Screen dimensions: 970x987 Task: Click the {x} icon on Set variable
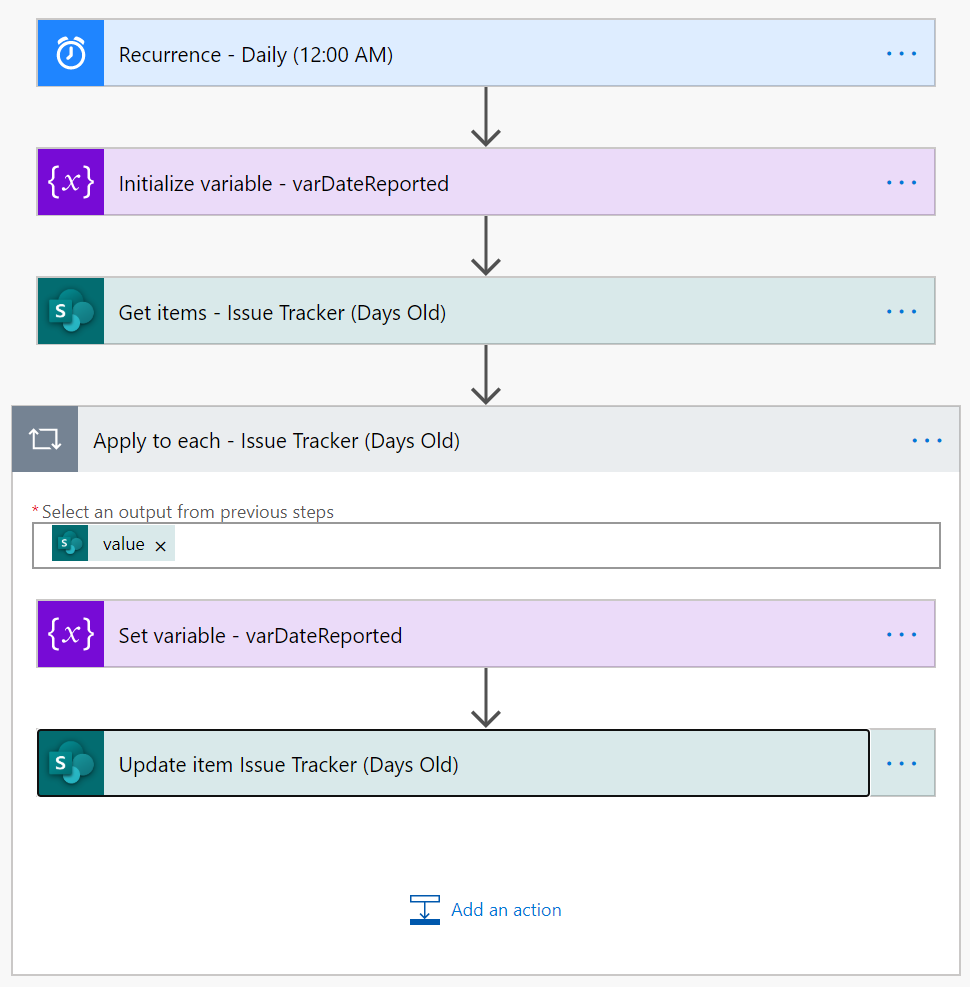pos(70,634)
